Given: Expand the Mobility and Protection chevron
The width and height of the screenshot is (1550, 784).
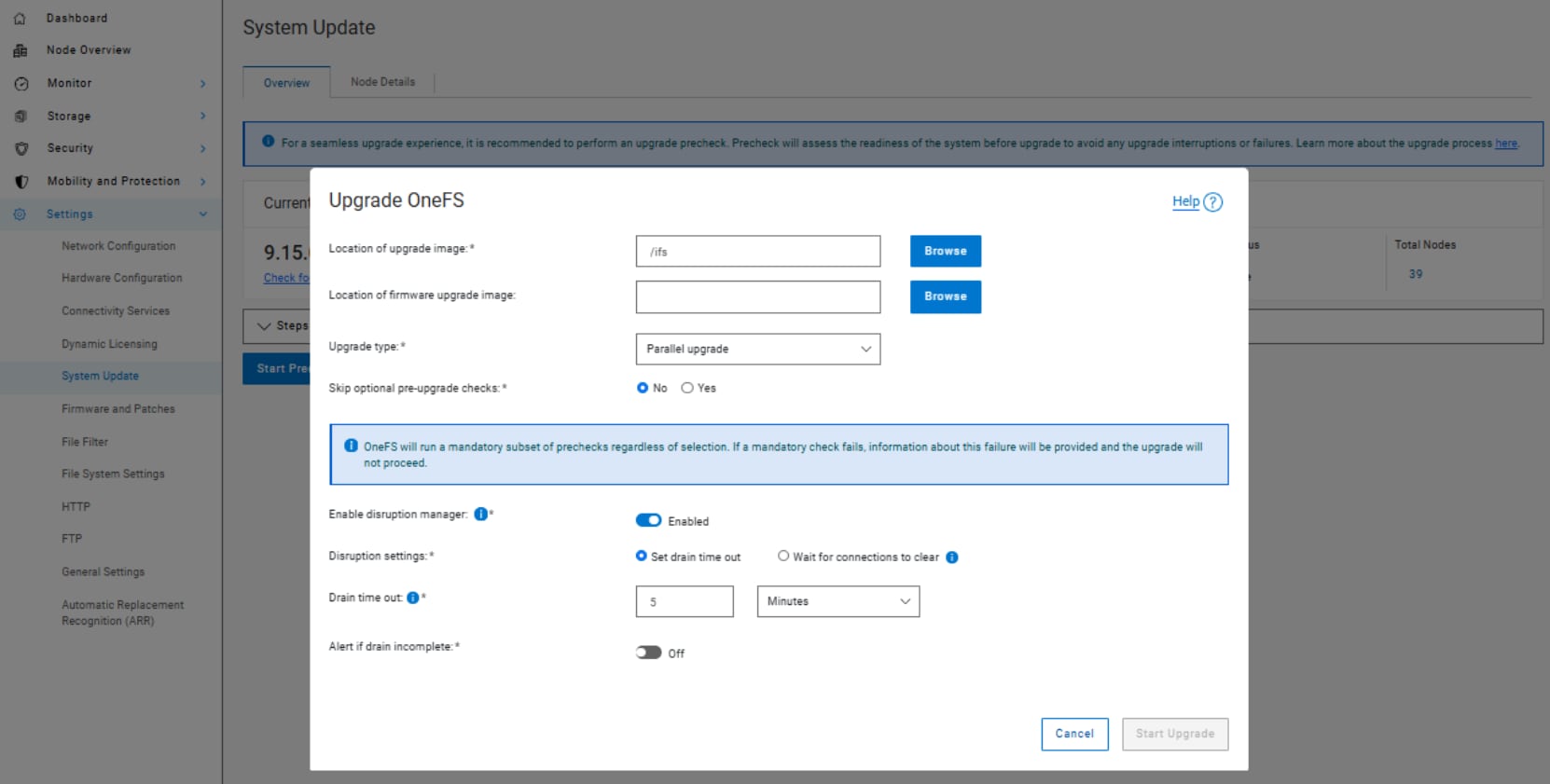Looking at the screenshot, I should pos(202,182).
